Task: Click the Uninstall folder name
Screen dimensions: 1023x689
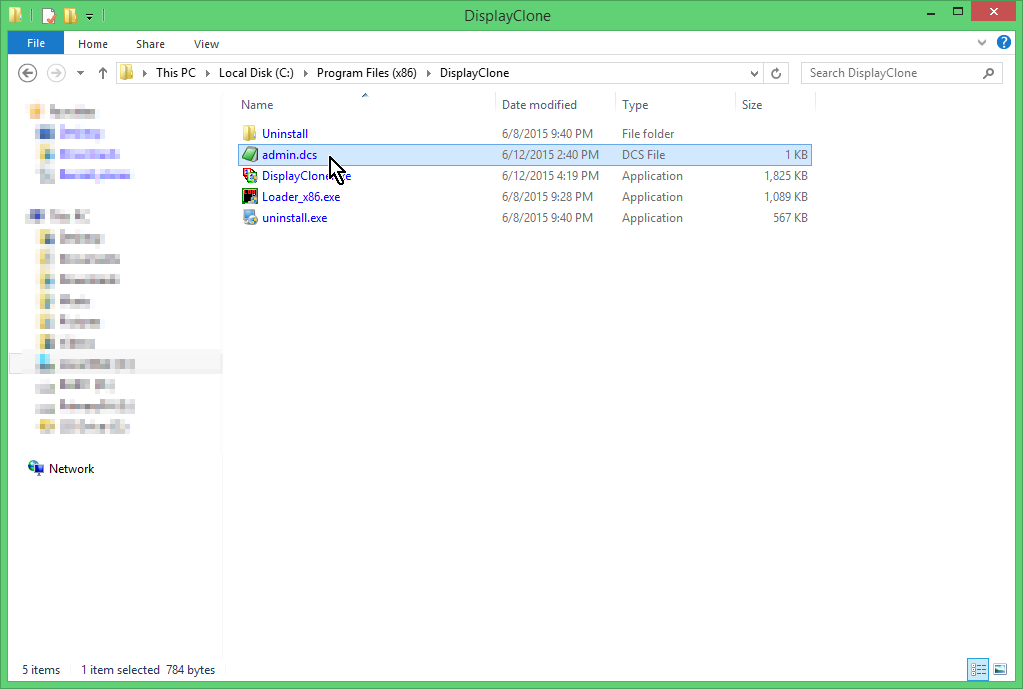Action: click(285, 134)
